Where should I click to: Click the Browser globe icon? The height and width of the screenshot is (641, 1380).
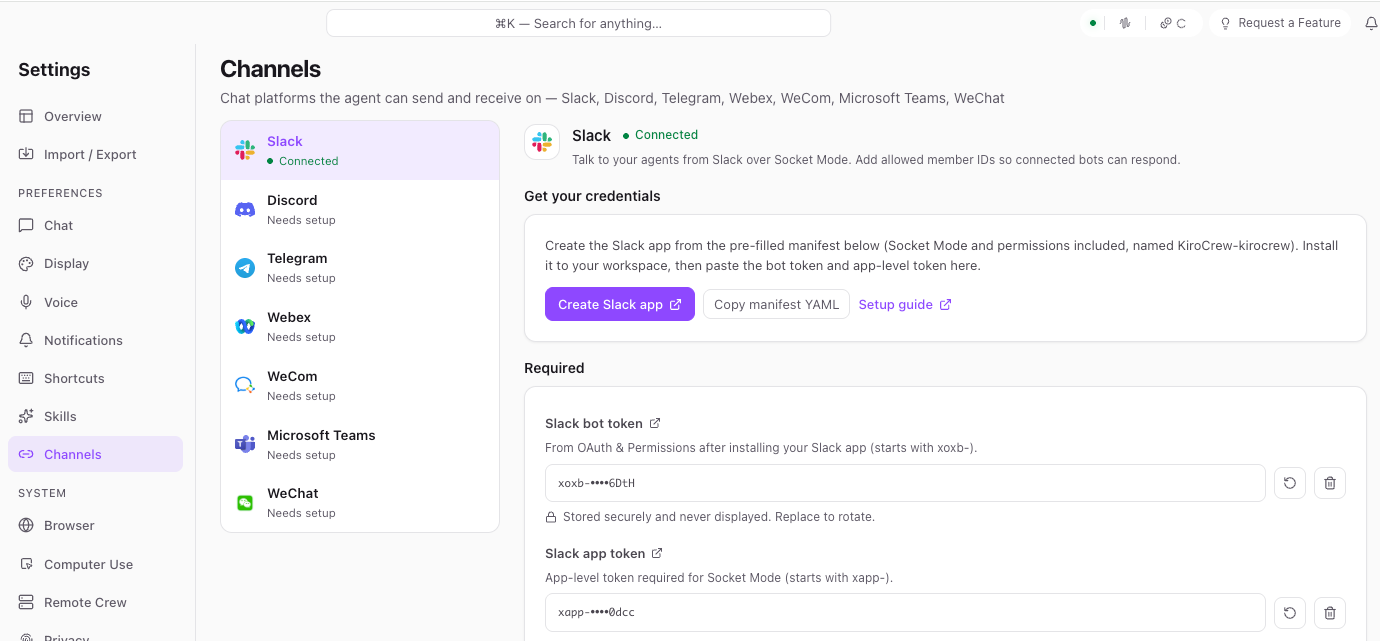(26, 525)
